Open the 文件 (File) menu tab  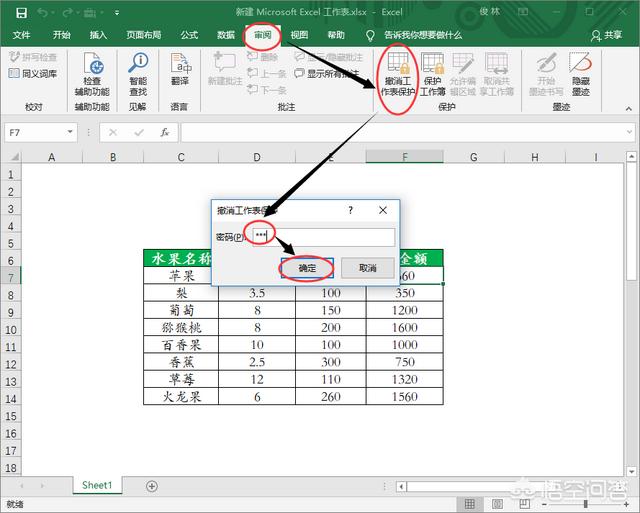[22, 34]
